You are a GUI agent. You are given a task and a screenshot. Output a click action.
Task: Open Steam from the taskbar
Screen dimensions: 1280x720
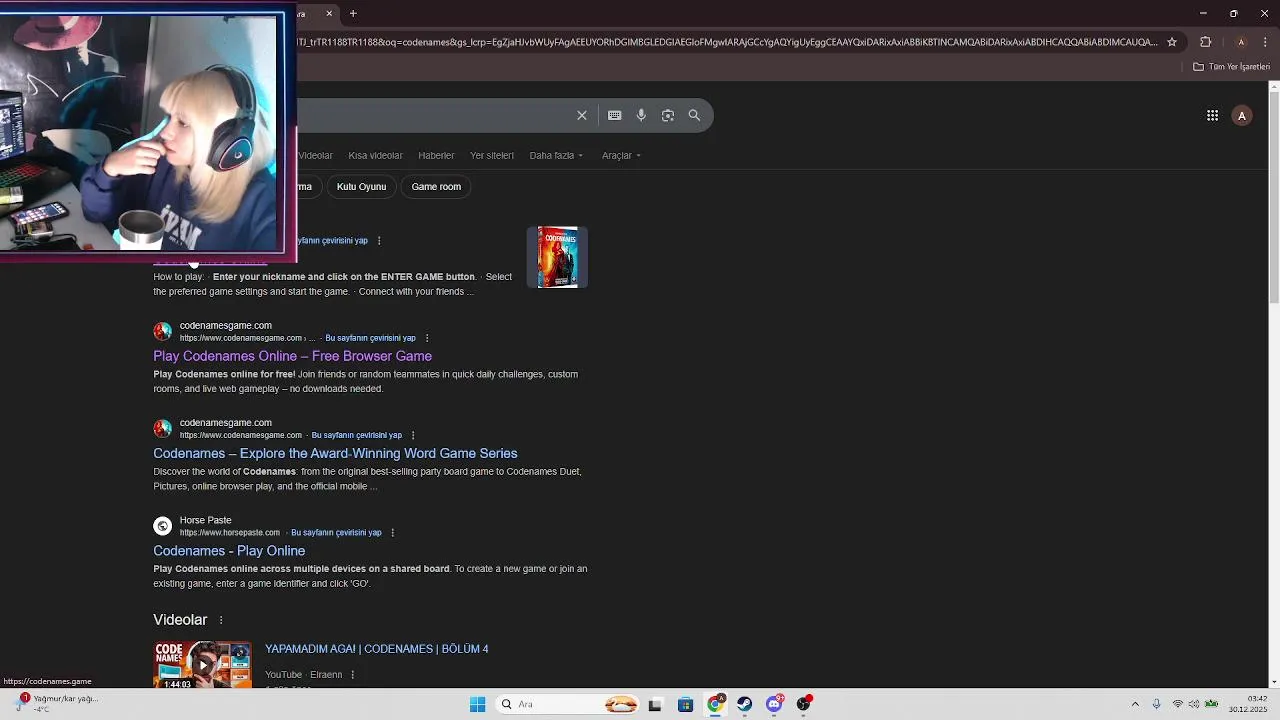click(x=745, y=704)
